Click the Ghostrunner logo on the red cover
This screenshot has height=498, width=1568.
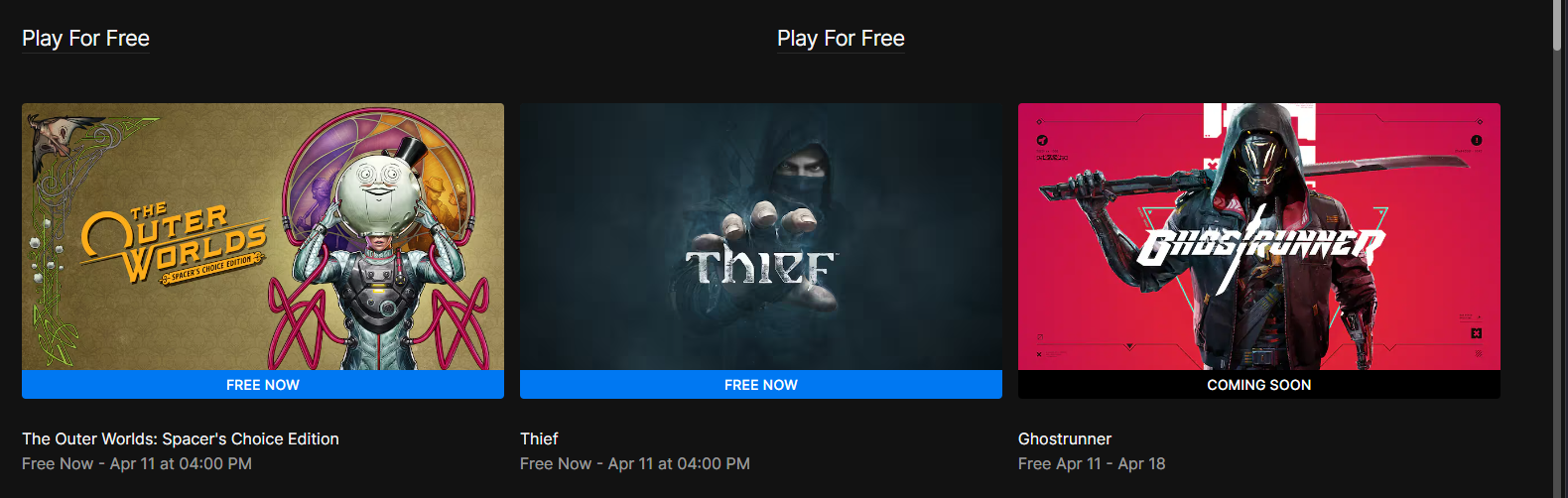1259,248
